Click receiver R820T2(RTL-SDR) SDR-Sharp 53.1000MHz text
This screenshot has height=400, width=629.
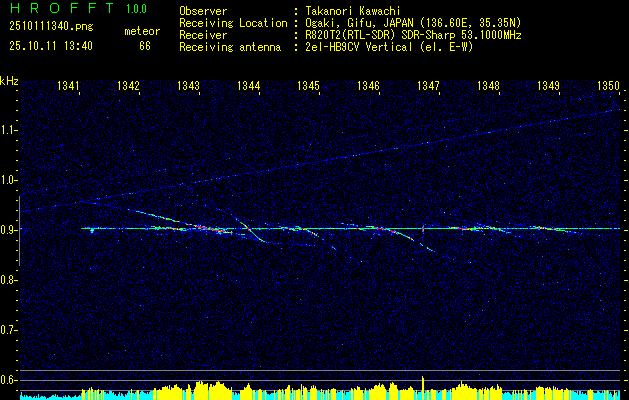pos(413,35)
